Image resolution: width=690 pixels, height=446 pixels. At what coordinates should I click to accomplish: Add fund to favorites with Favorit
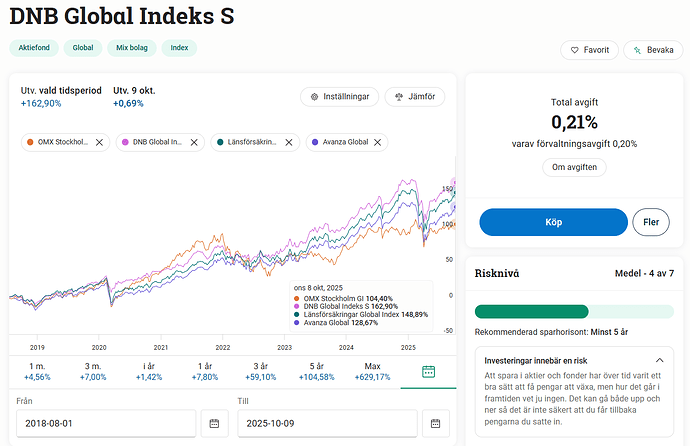(x=587, y=49)
